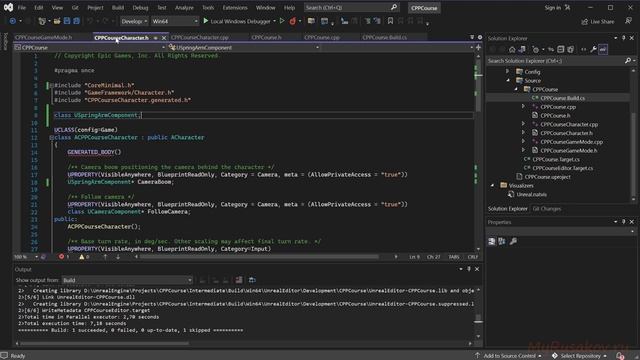
Task: Click the Categorized icon in Properties panel
Action: pos(492,241)
